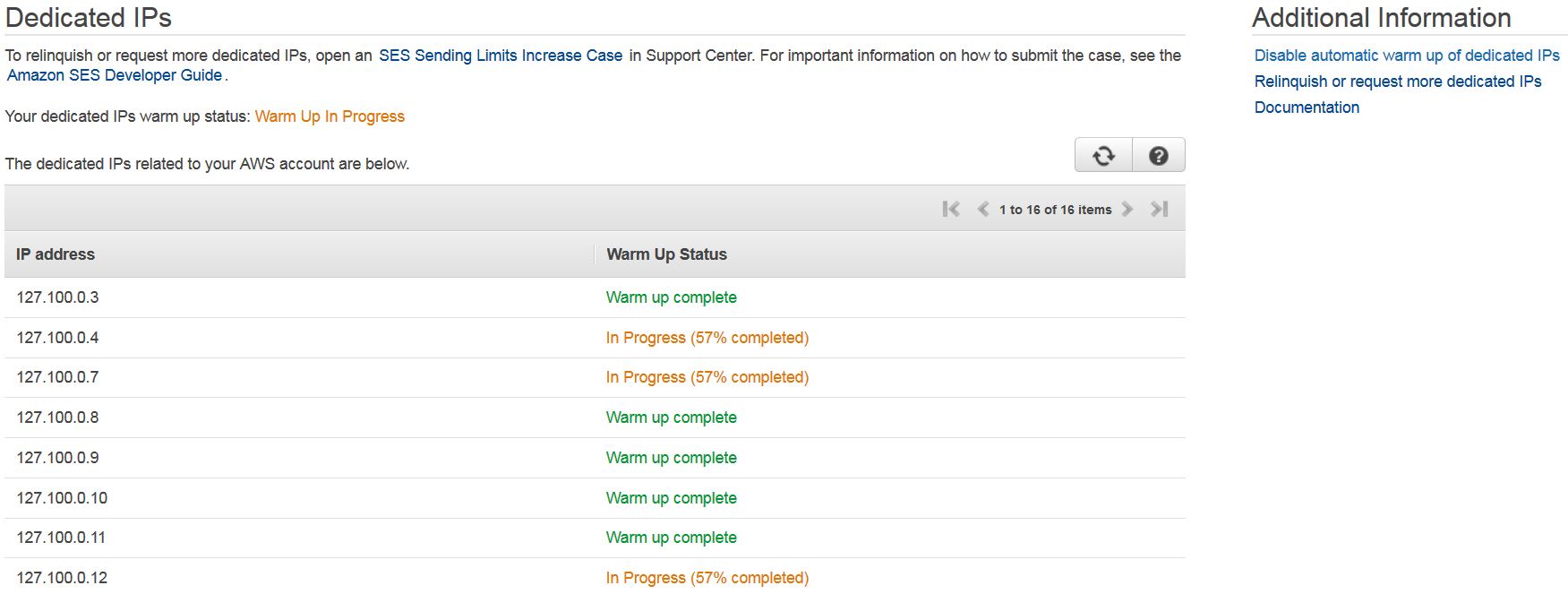This screenshot has height=594, width=1568.
Task: Select IP address 127.100.0.9
Action: [x=57, y=458]
